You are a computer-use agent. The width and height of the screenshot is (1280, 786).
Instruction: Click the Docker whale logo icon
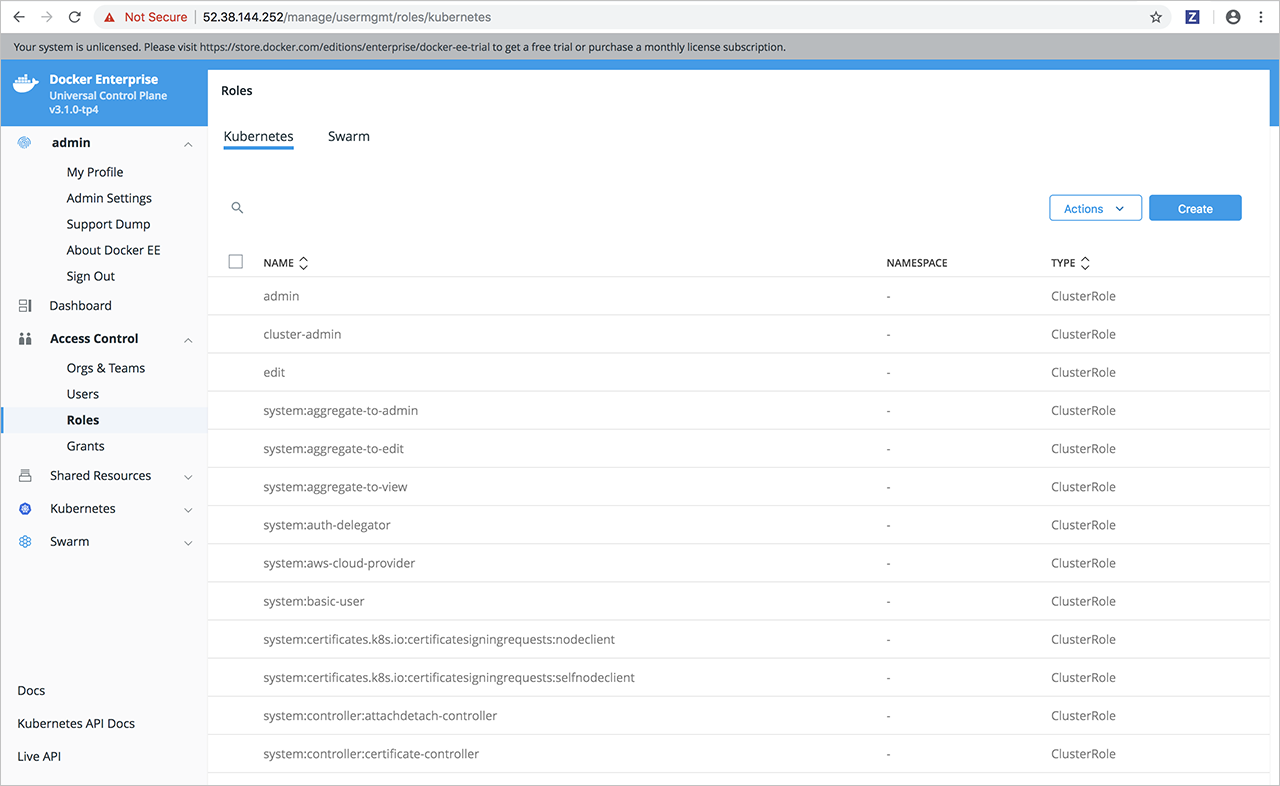[26, 85]
